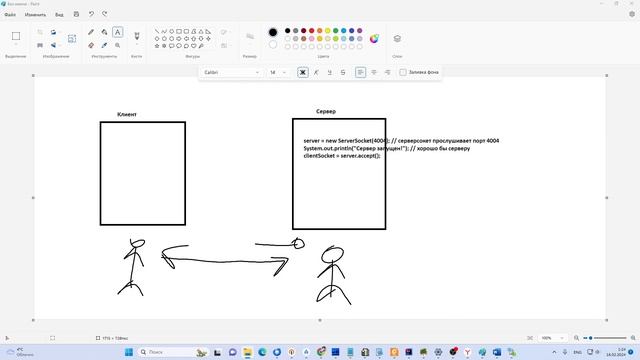Pick the Heart shape
Viewport: 640px width, 360px height.
pyautogui.click(x=193, y=46)
